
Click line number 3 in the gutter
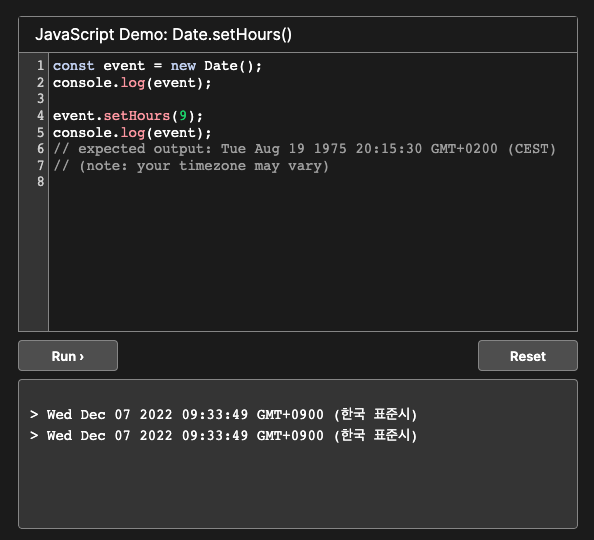(41, 99)
